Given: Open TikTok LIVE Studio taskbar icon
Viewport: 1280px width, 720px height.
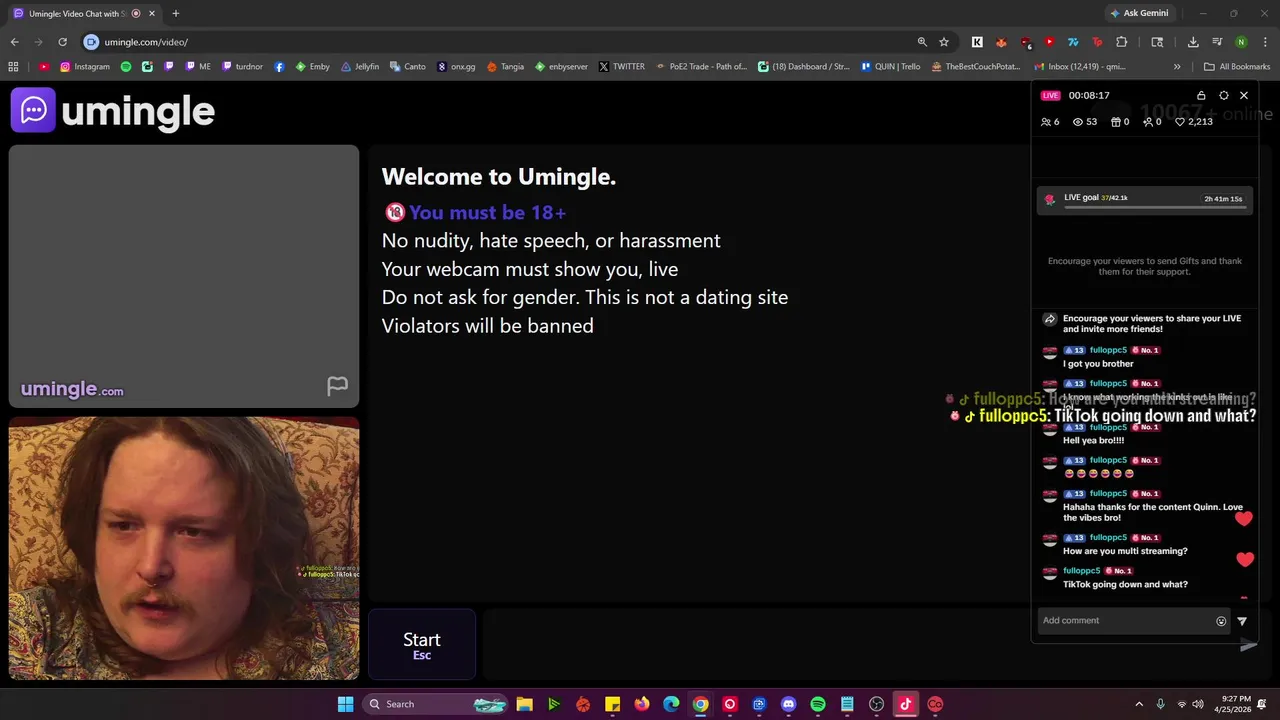Looking at the screenshot, I should click(905, 704).
